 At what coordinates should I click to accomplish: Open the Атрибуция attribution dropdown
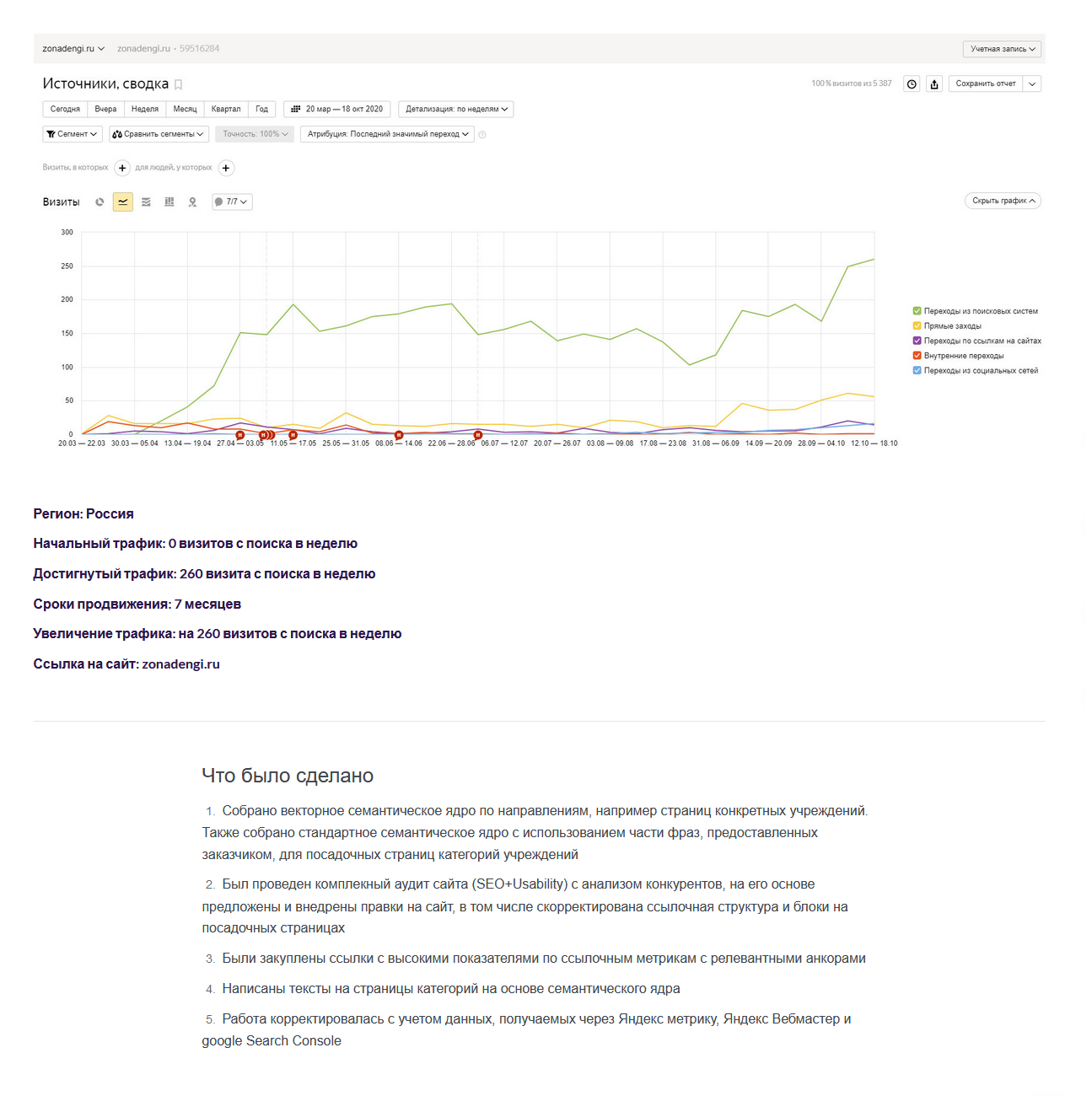[387, 133]
